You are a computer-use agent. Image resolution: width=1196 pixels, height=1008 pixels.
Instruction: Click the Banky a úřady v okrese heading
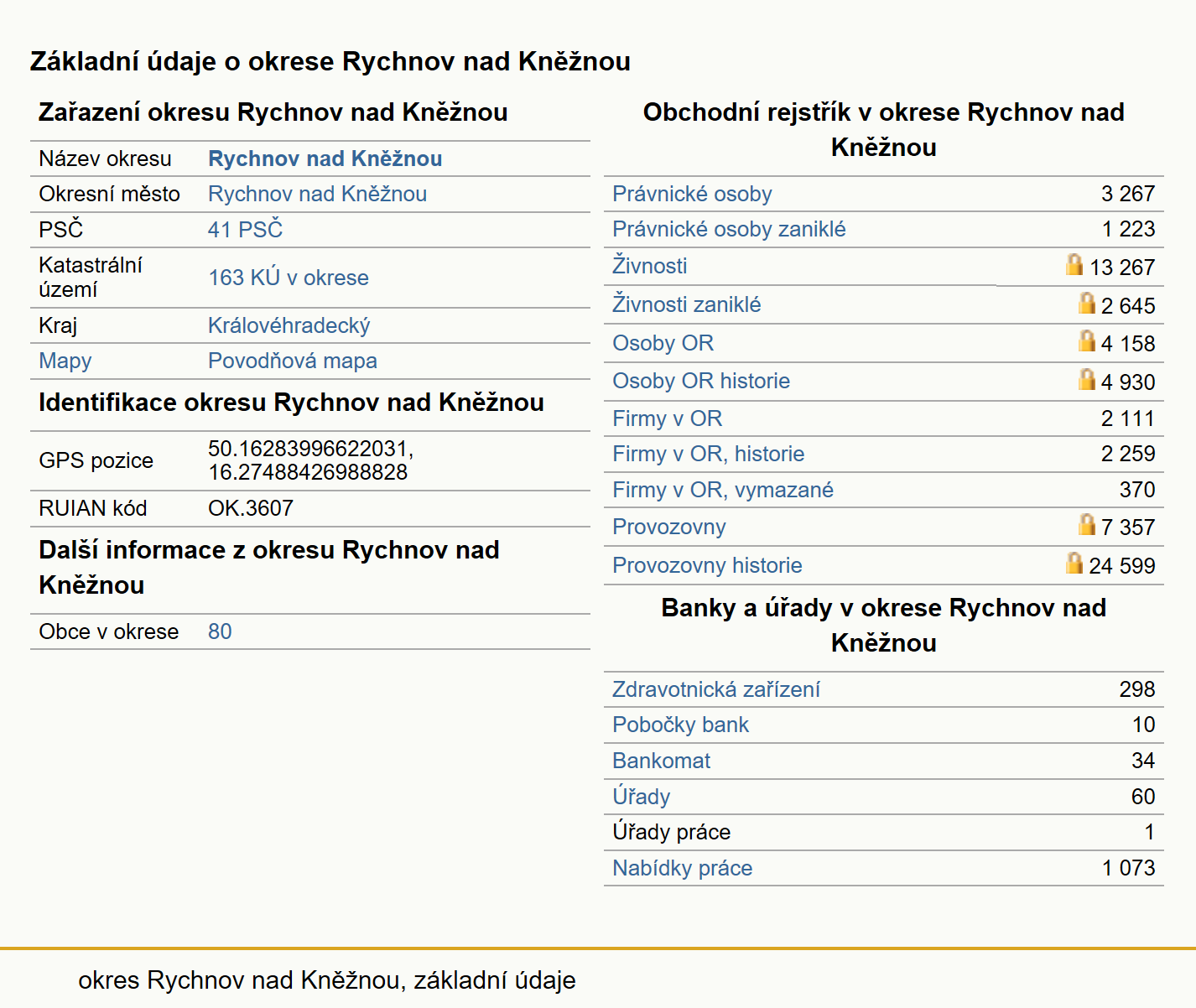pos(883,625)
